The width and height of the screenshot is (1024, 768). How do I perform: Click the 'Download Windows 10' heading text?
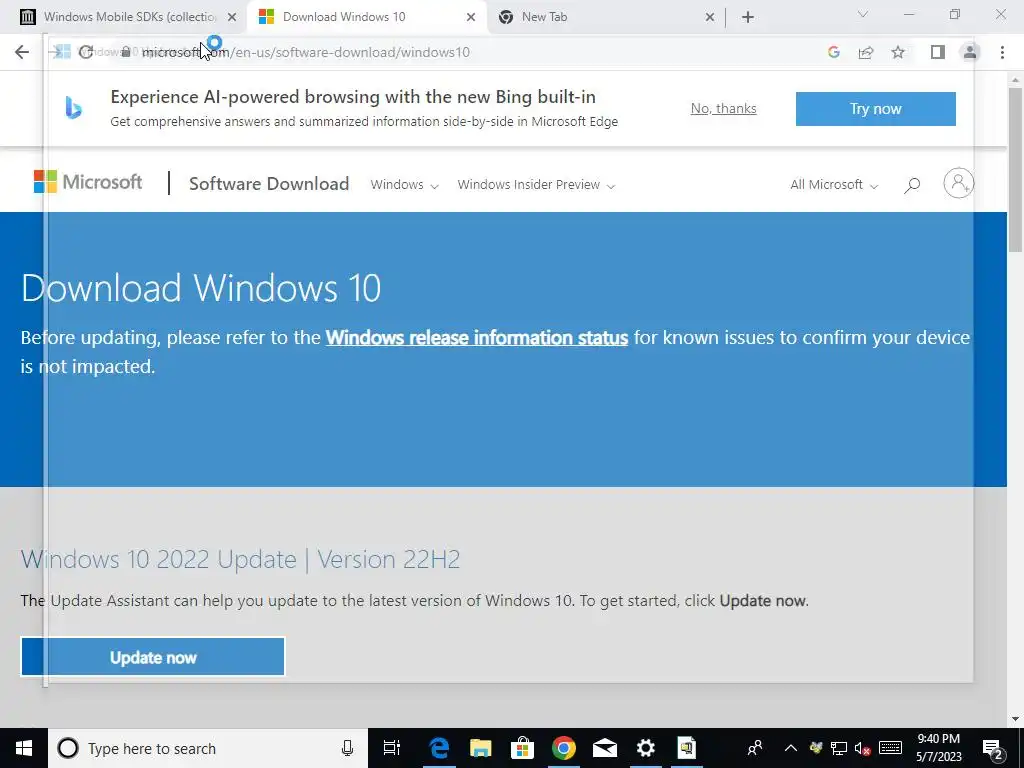[x=201, y=288]
